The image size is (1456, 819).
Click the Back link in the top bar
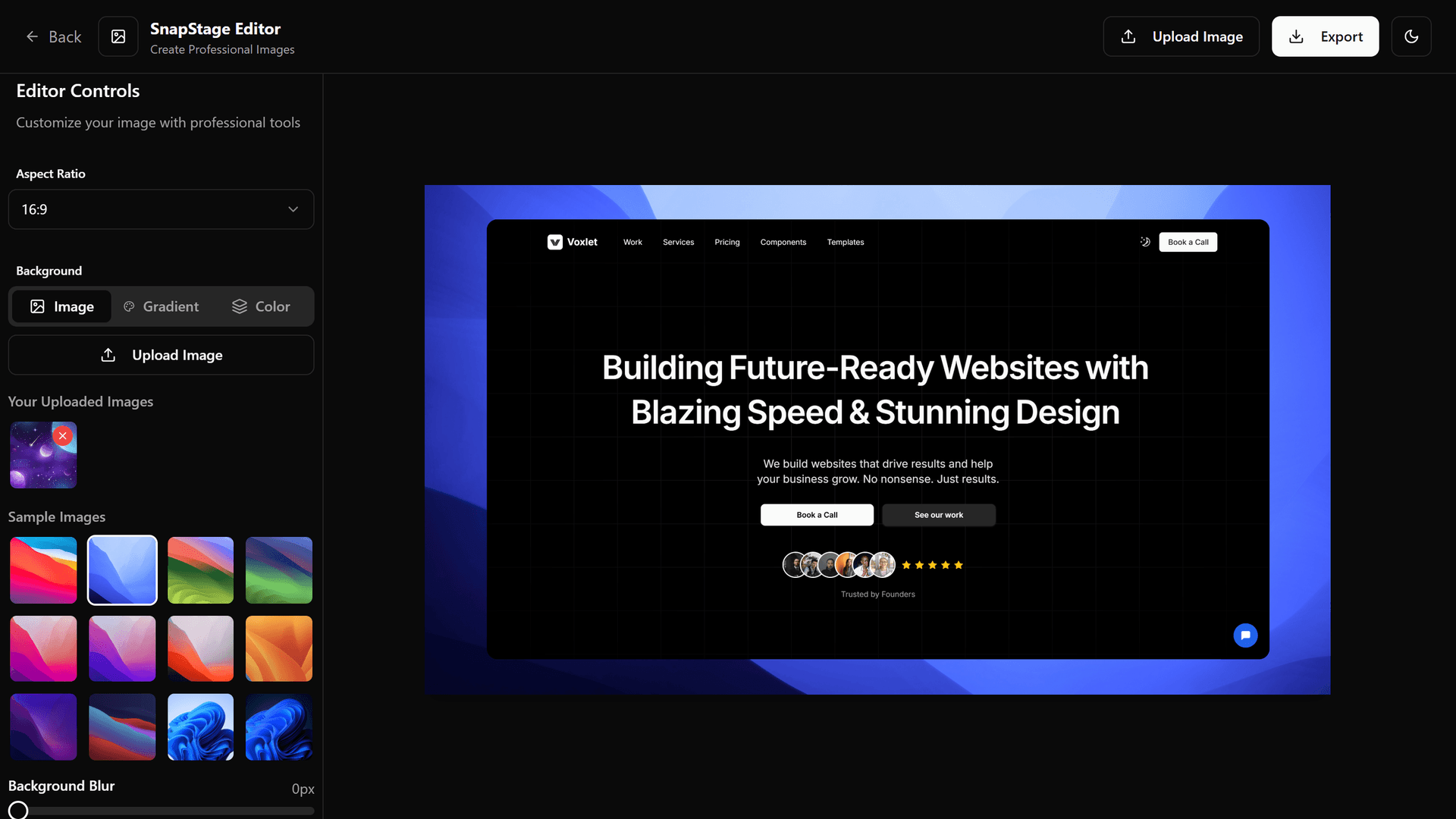[x=53, y=36]
